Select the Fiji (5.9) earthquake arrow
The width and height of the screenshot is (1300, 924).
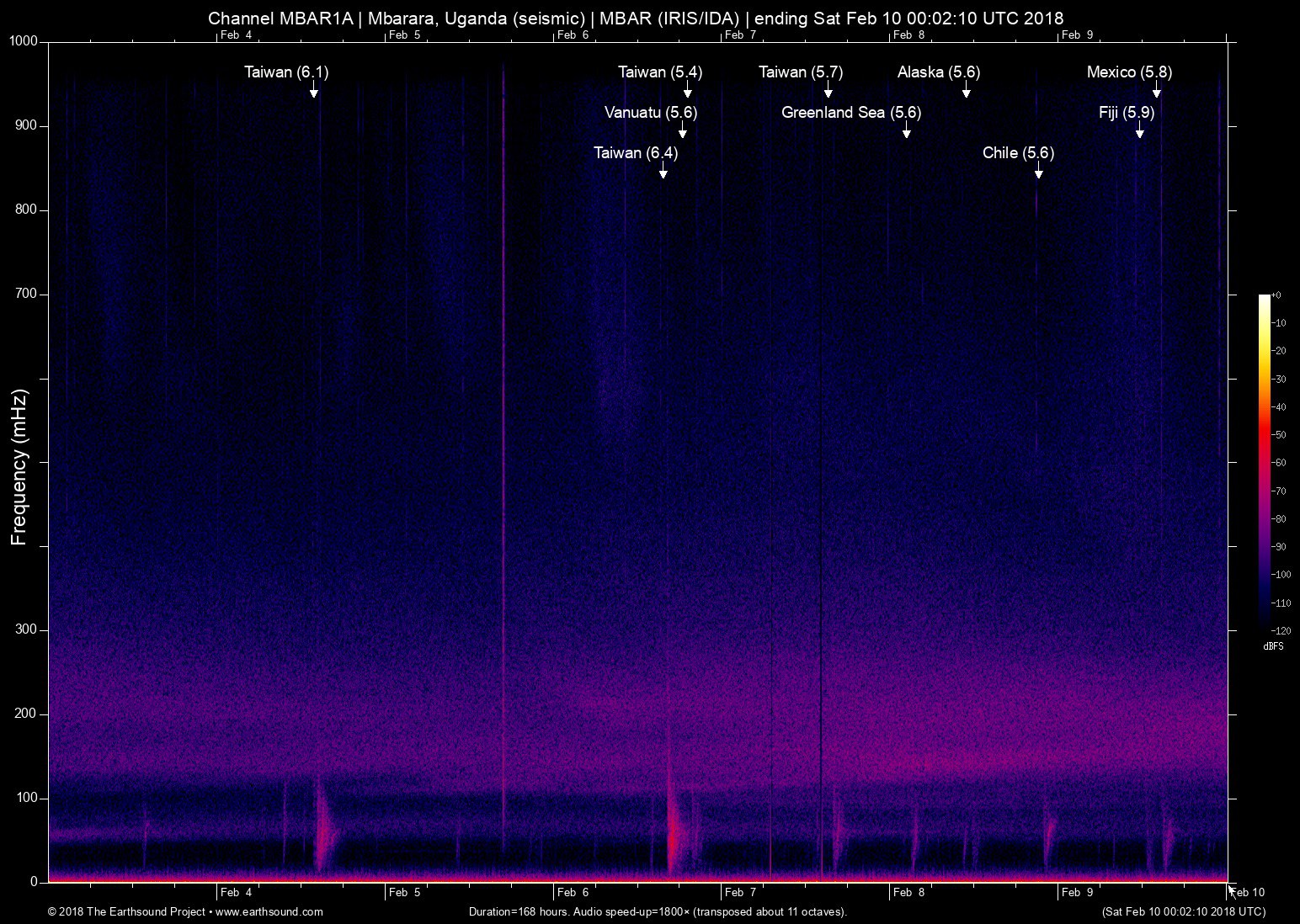[1139, 134]
